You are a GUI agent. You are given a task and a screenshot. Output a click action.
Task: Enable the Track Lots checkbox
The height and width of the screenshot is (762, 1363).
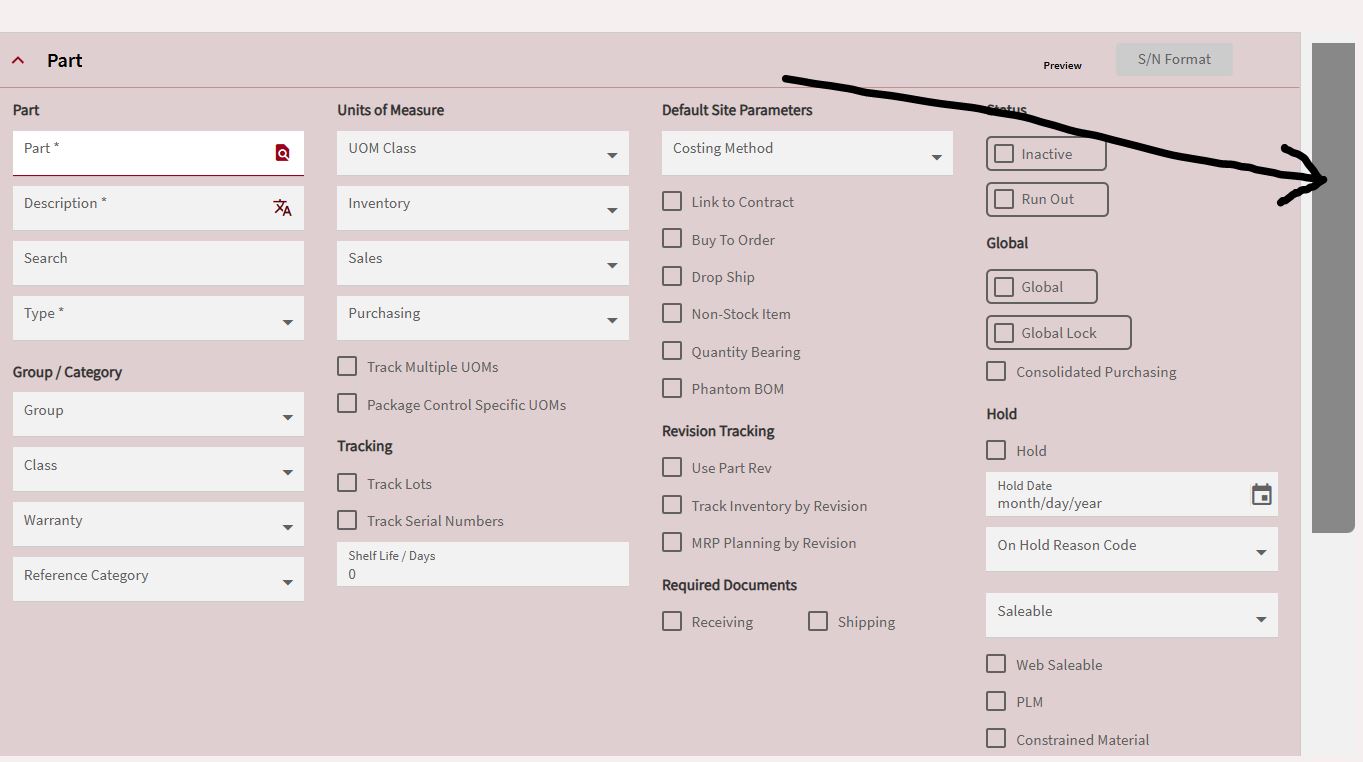coord(347,483)
